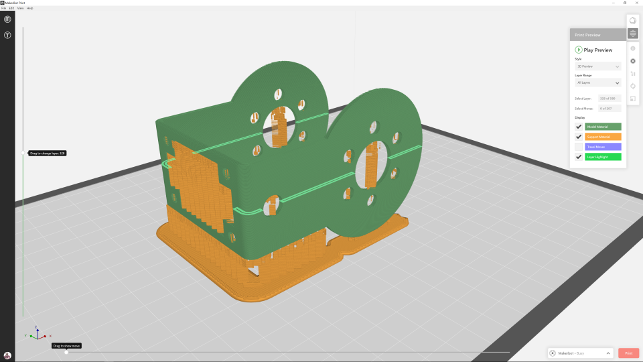This screenshot has width=643, height=362.
Task: Select the scale tool icon
Action: [633, 99]
